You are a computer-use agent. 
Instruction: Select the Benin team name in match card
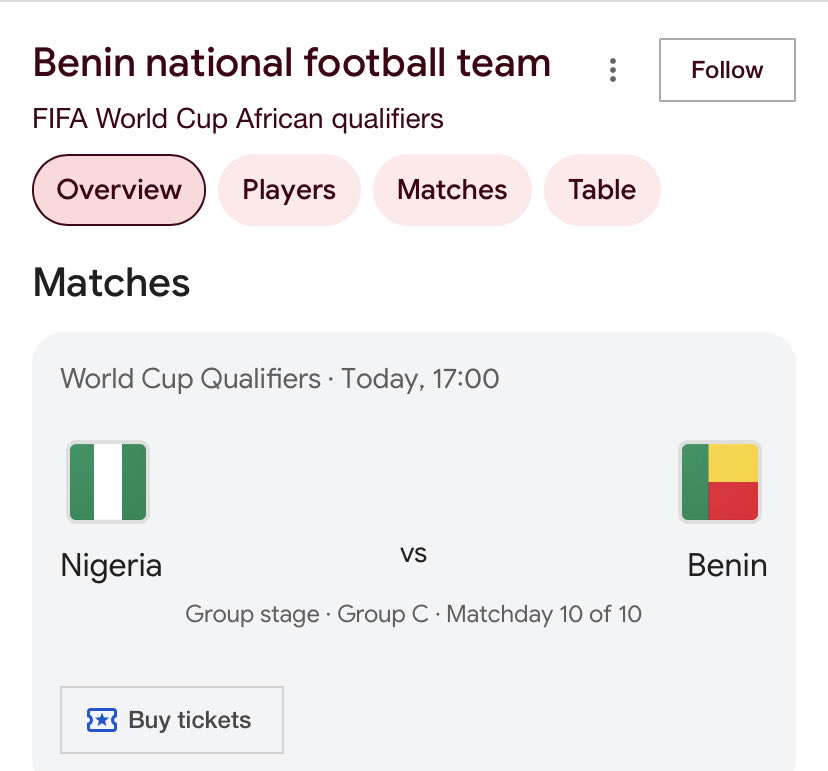727,566
